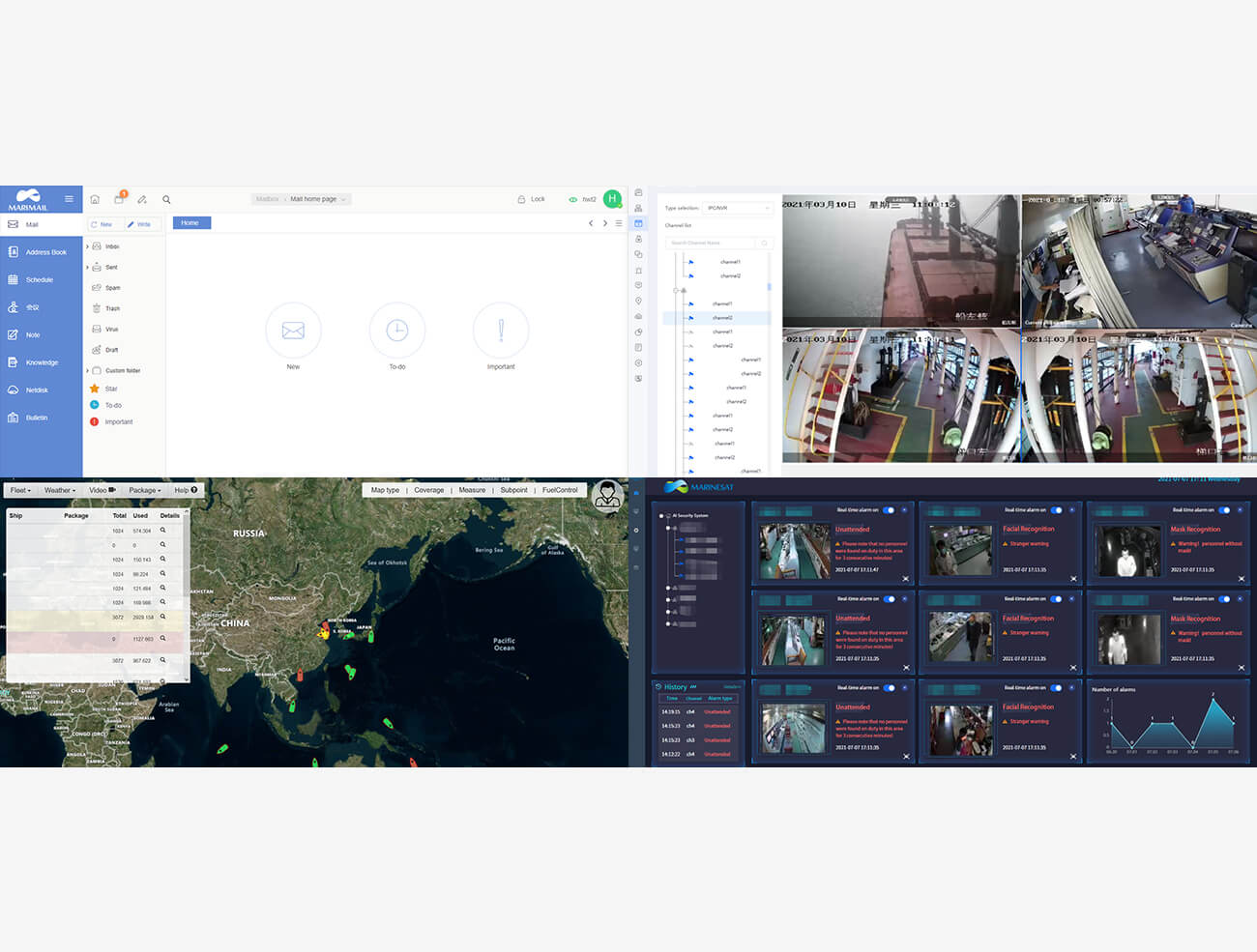Toggle real-time alarm on bottom Unattended card
This screenshot has width=1257, height=952.
coord(889,688)
